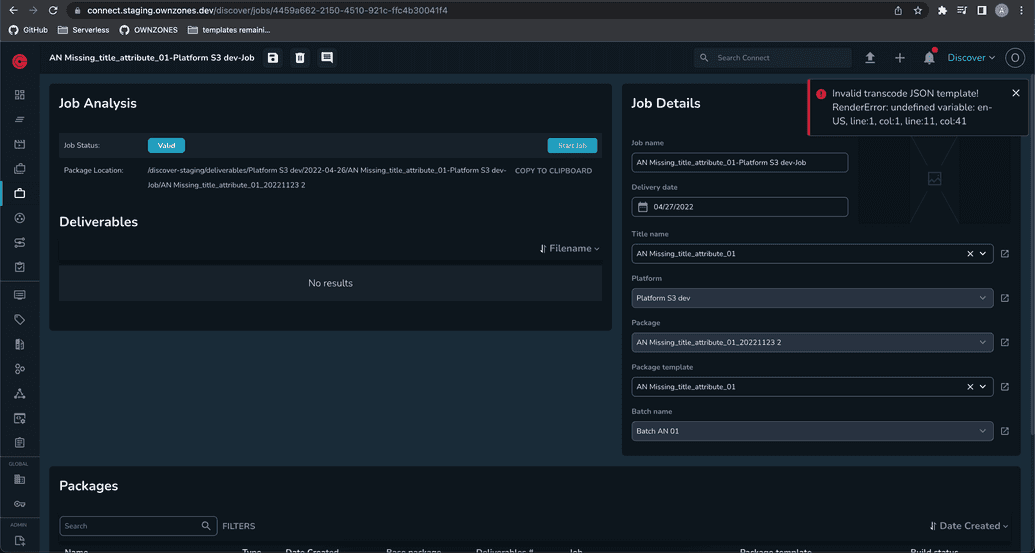This screenshot has width=1035, height=553.
Task: Expand the Title name dropdown arrow
Action: pyautogui.click(x=983, y=253)
